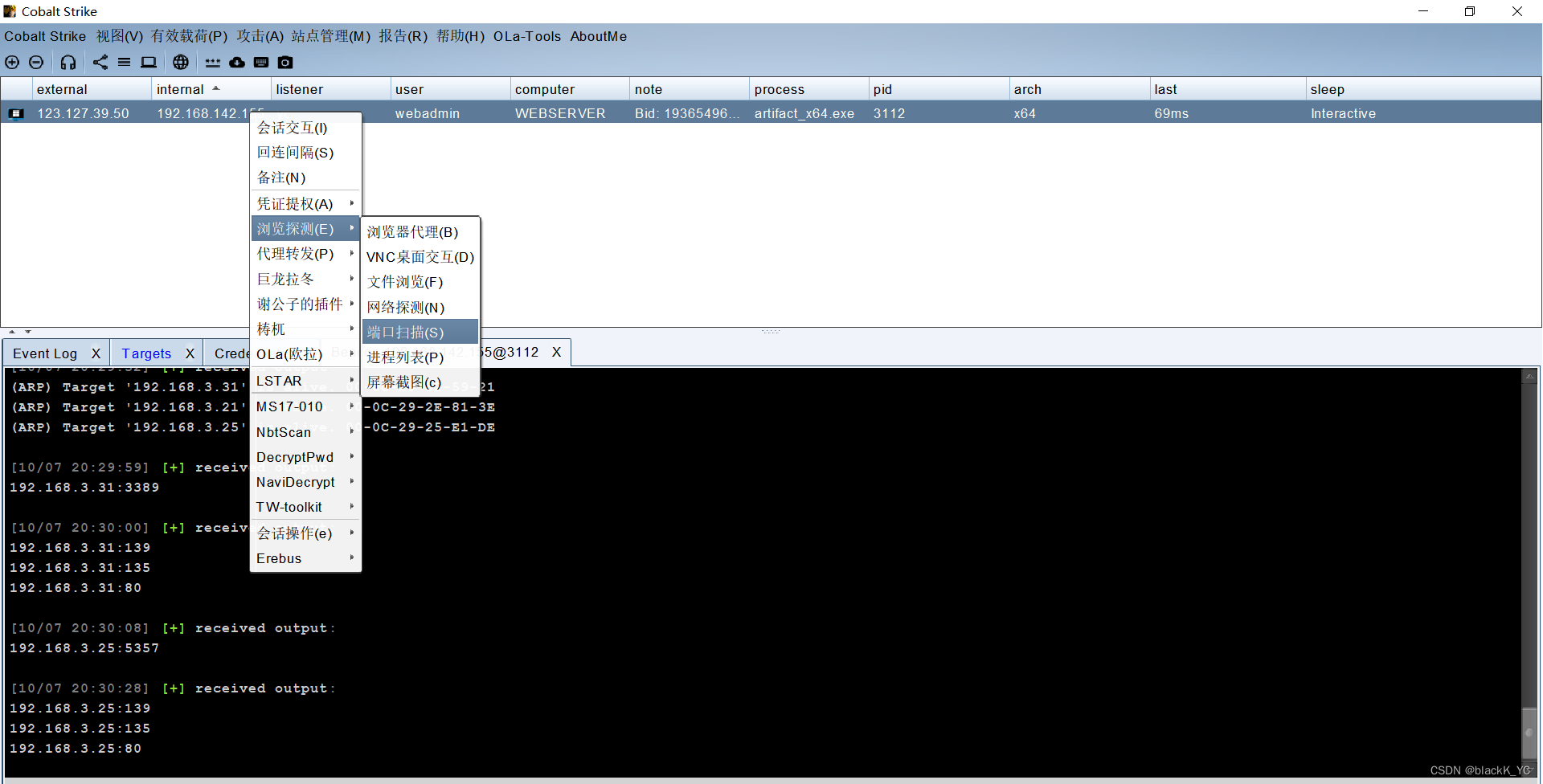Expand the NbtScan submenu arrow
The height and width of the screenshot is (784, 1543).
point(352,431)
